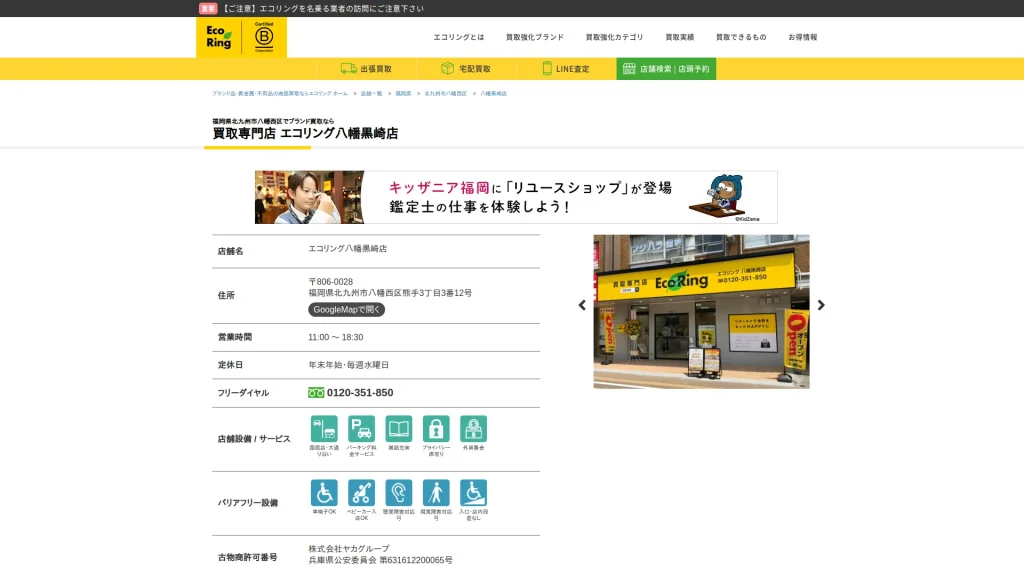
Task: Click the store name エコリング八幡黒崎店 value
Action: pyautogui.click(x=347, y=249)
